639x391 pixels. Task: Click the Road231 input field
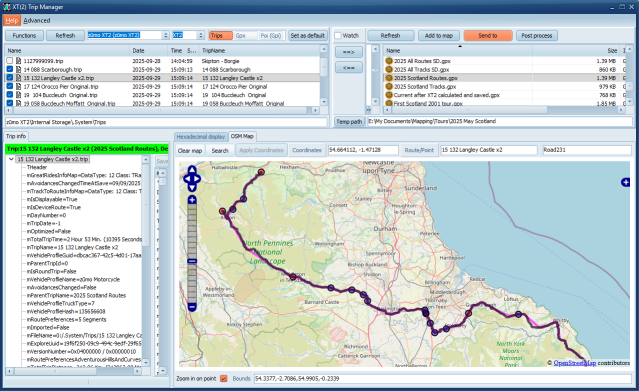coord(587,150)
